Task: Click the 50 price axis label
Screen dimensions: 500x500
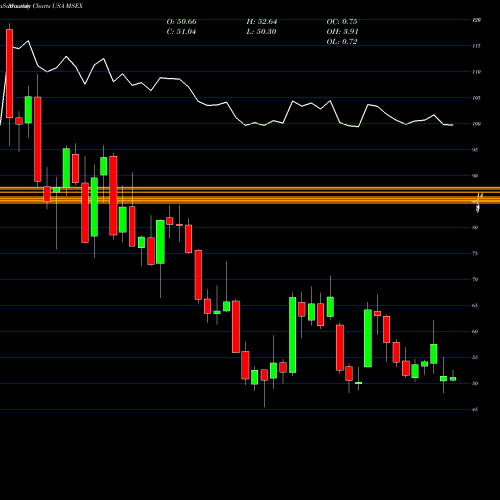Action: click(475, 383)
